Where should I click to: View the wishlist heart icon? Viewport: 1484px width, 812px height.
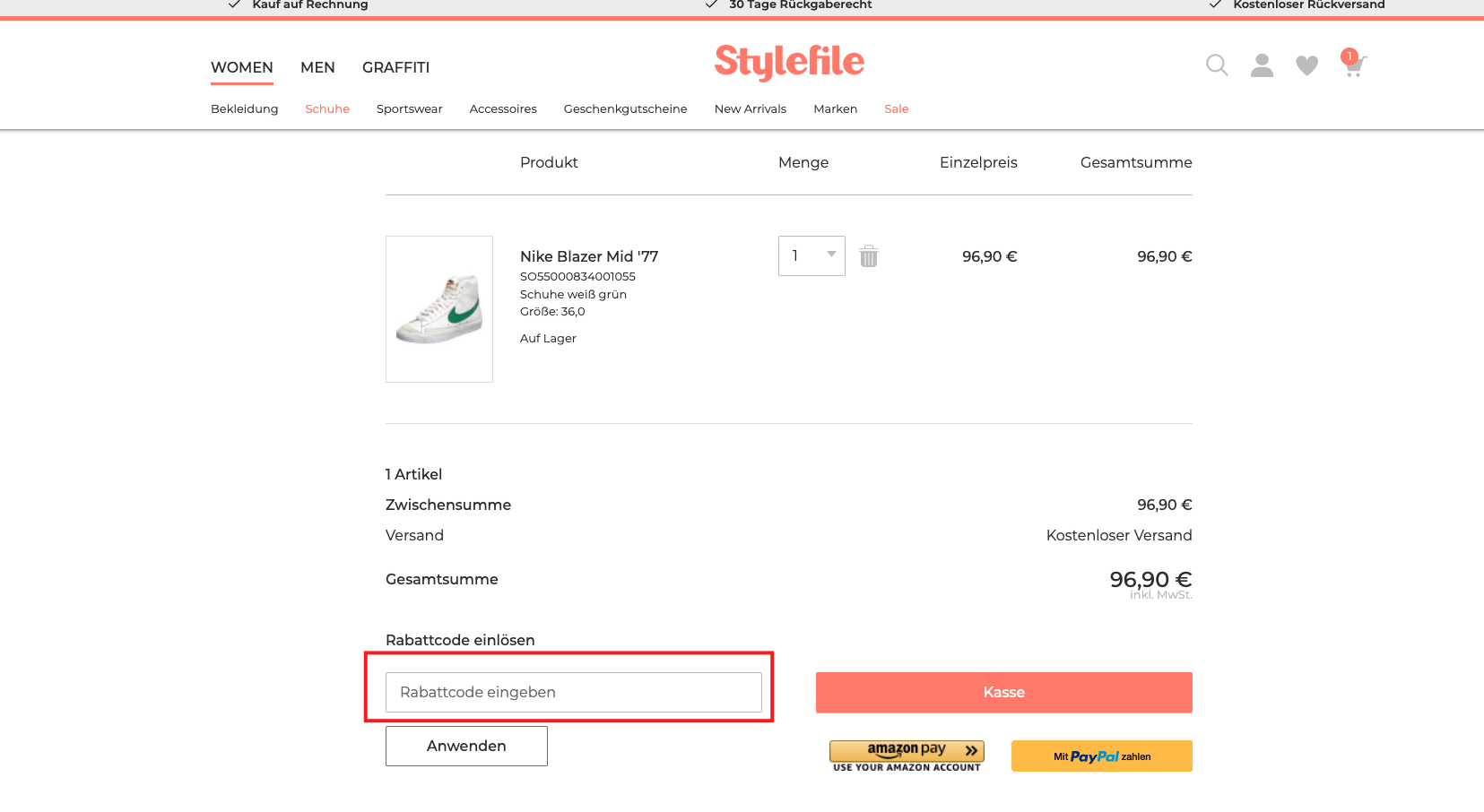click(x=1306, y=65)
